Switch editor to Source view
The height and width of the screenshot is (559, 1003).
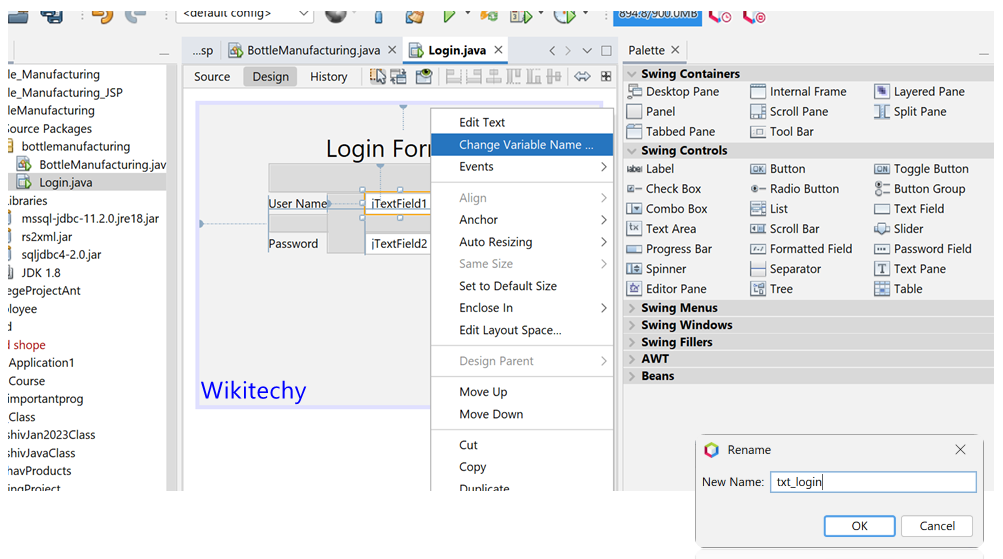tap(212, 77)
